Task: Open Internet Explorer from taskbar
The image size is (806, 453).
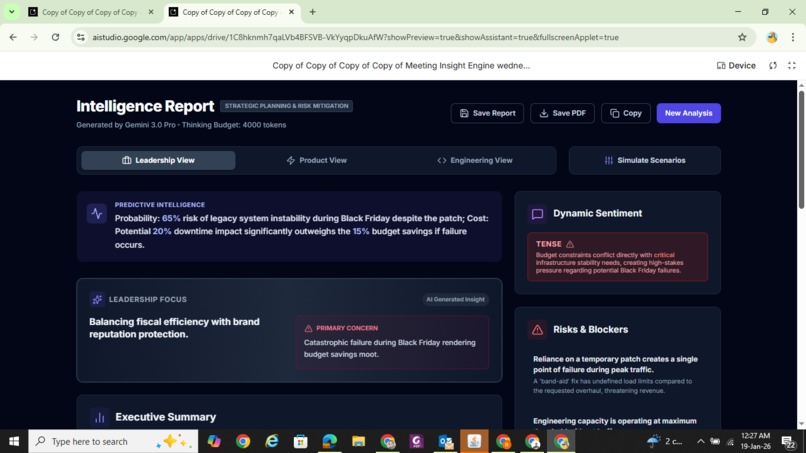Action: pos(272,441)
